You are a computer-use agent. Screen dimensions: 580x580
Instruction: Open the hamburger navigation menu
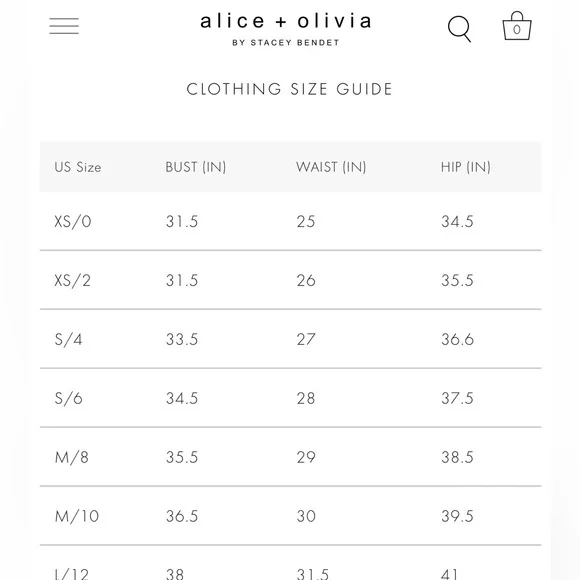(x=64, y=26)
